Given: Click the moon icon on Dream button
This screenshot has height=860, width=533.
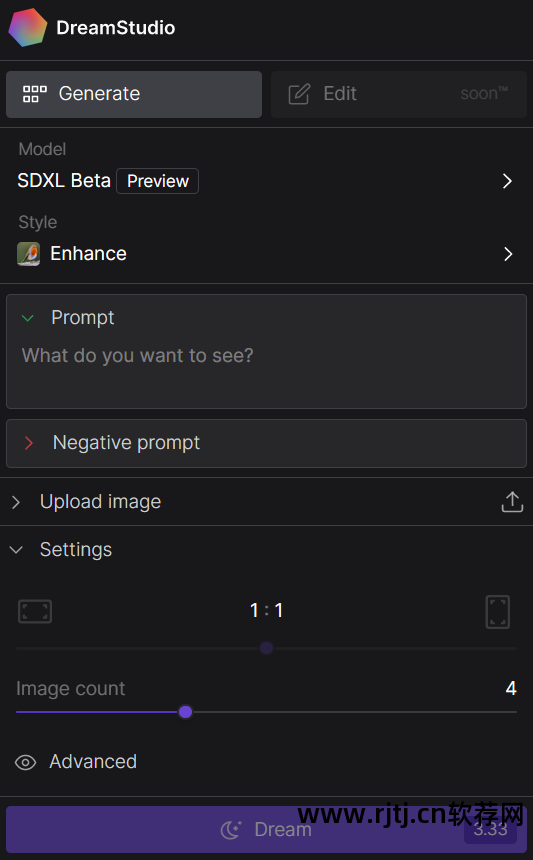Looking at the screenshot, I should point(231,829).
